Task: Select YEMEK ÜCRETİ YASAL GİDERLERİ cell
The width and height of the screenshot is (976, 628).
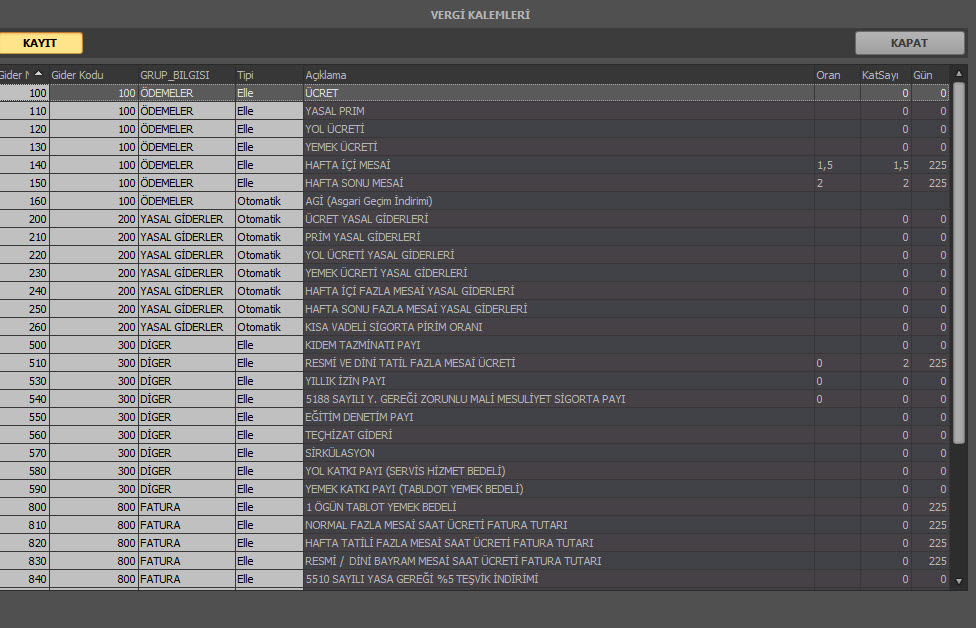Action: pos(558,273)
